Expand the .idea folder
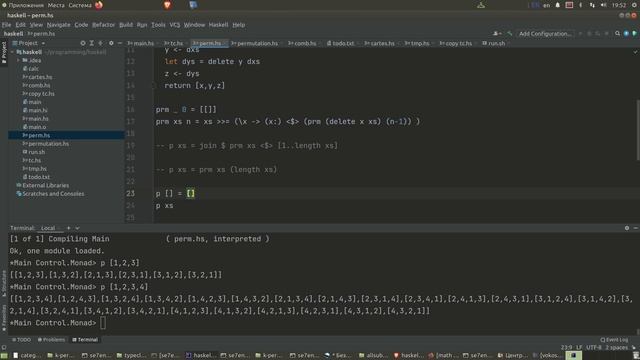 tap(18, 60)
